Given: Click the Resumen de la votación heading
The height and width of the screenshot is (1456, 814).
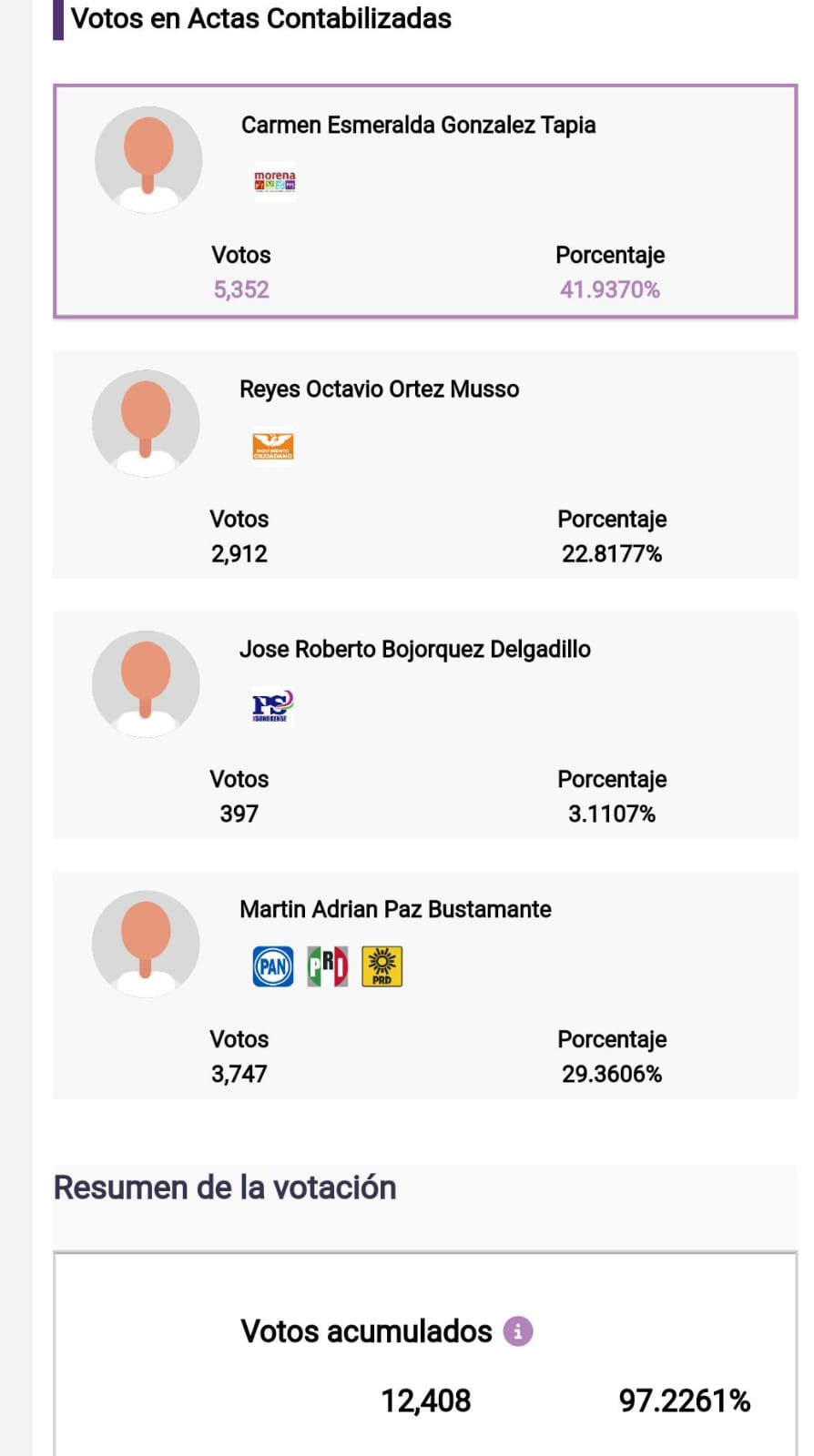Looking at the screenshot, I should [x=225, y=1188].
